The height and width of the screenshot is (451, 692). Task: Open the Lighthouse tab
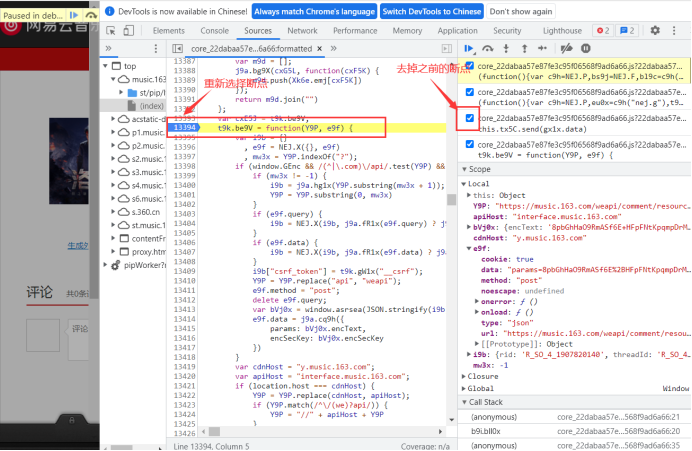click(562, 30)
